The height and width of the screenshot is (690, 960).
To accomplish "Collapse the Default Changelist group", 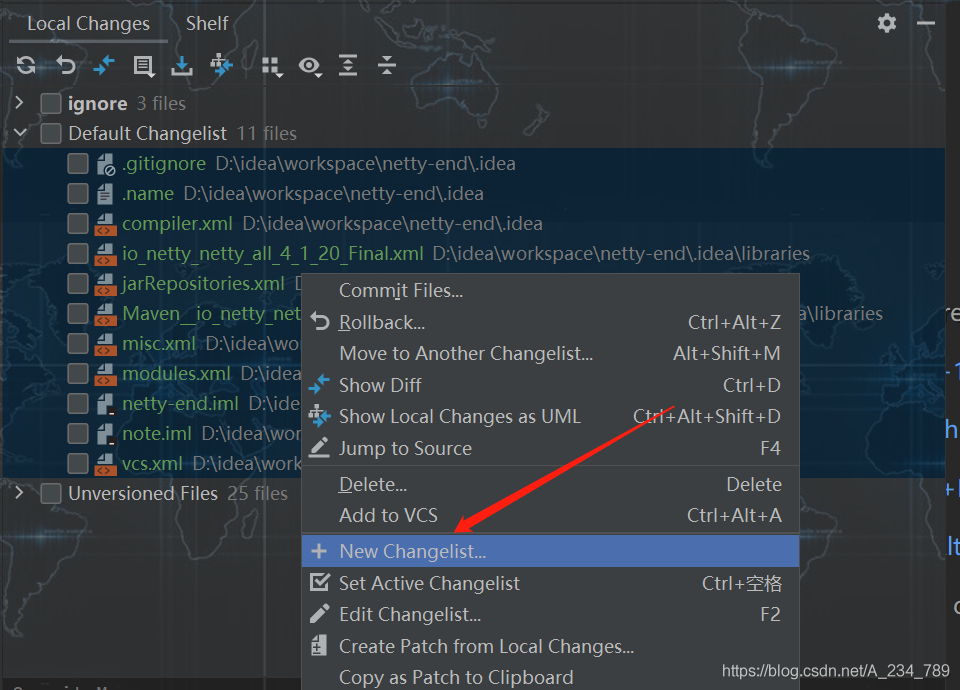I will point(20,133).
